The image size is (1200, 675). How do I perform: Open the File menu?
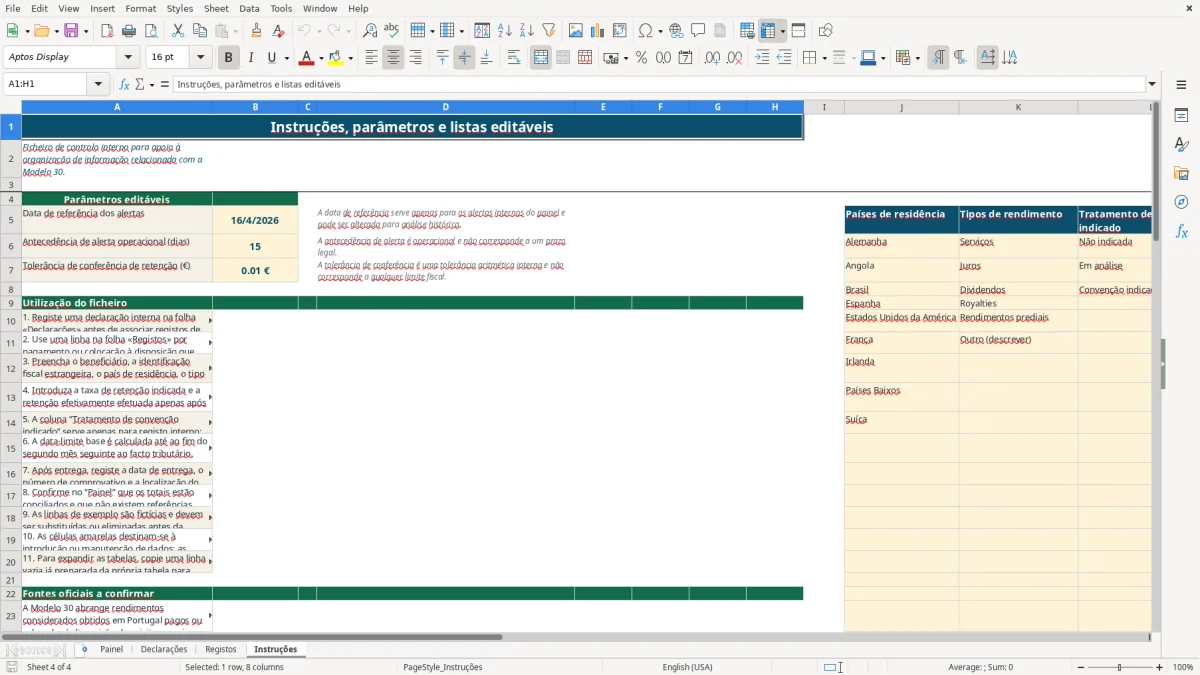12,8
